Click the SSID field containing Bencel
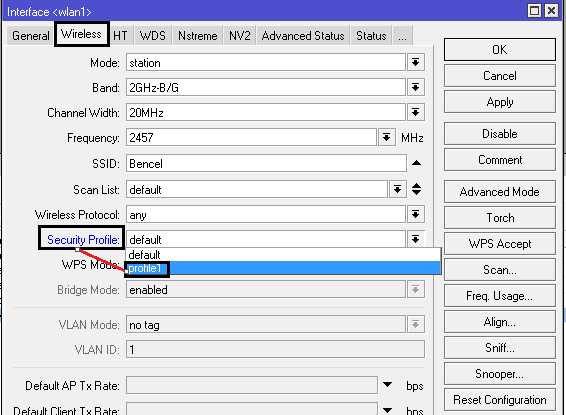This screenshot has width=566, height=415. click(266, 163)
